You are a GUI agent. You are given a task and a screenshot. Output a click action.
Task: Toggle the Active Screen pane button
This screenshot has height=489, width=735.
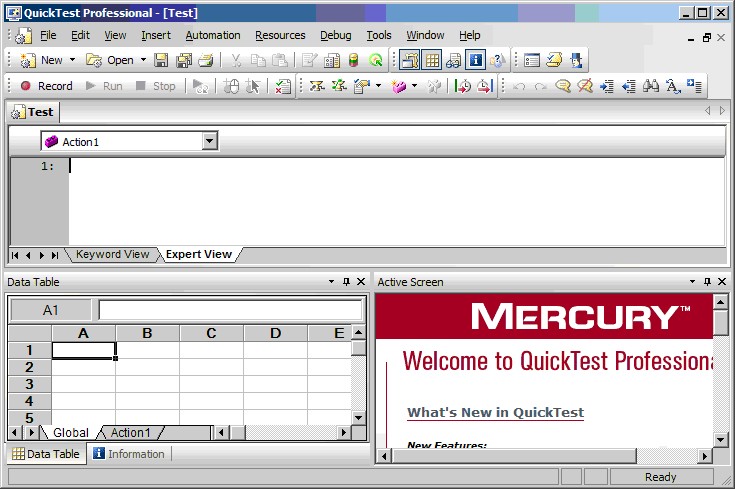(x=410, y=60)
